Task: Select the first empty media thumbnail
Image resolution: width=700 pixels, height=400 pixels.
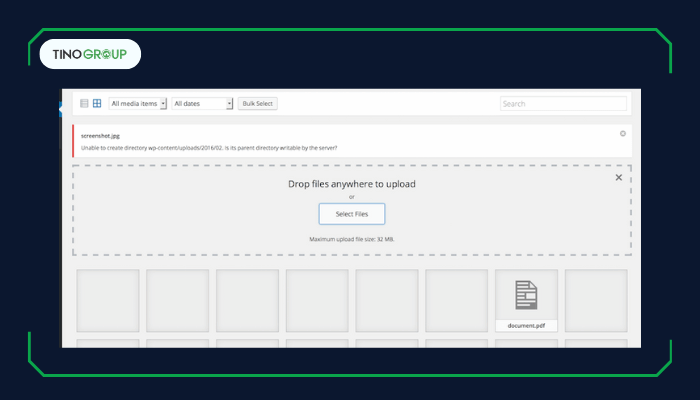Action: 107,300
